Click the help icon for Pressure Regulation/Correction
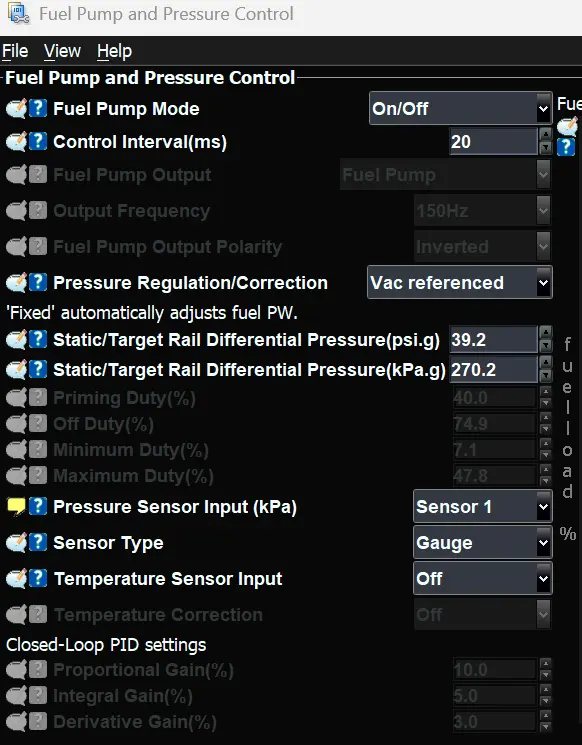 (x=38, y=282)
